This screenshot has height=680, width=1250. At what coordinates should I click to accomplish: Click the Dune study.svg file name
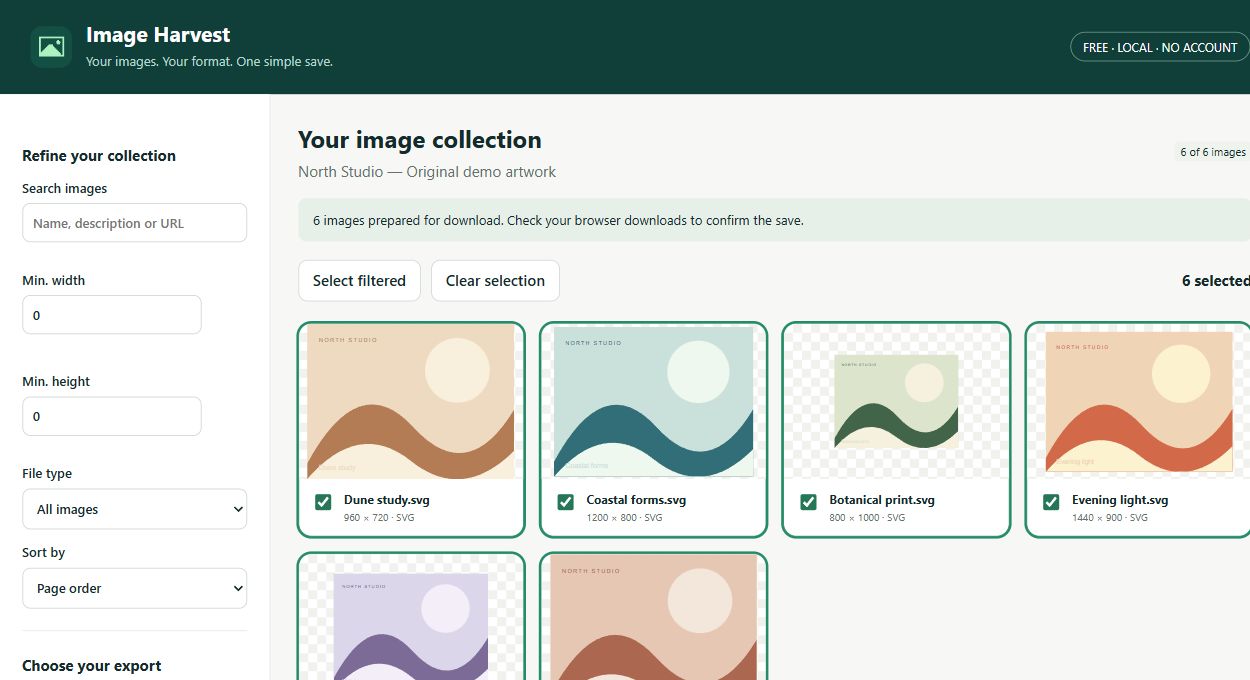click(387, 500)
